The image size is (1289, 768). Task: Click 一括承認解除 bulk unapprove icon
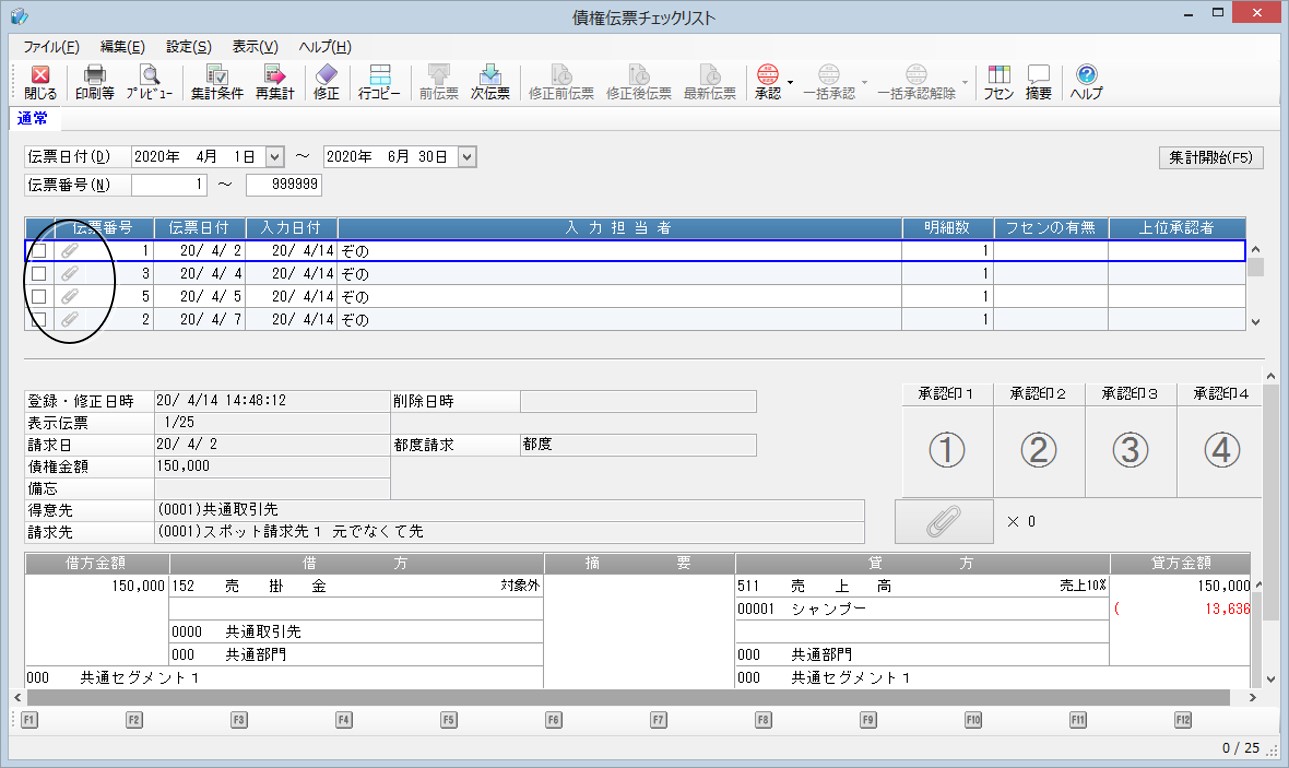(916, 83)
